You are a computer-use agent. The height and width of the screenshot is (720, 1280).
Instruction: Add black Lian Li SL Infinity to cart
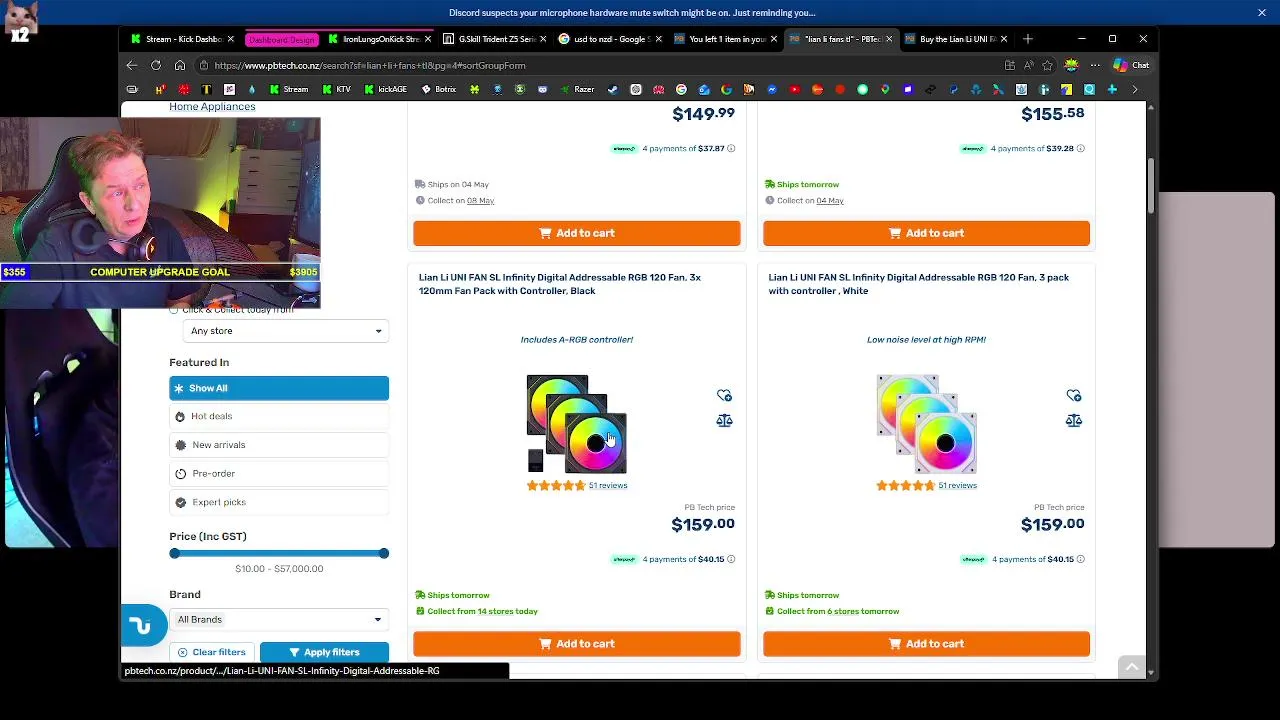tap(577, 644)
